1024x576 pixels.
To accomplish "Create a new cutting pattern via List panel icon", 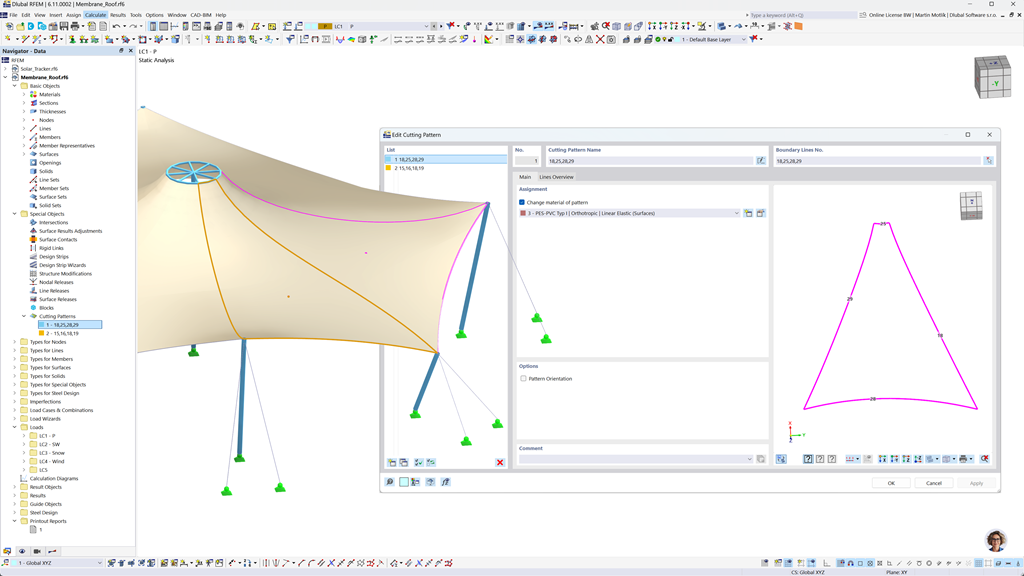I will coord(391,463).
